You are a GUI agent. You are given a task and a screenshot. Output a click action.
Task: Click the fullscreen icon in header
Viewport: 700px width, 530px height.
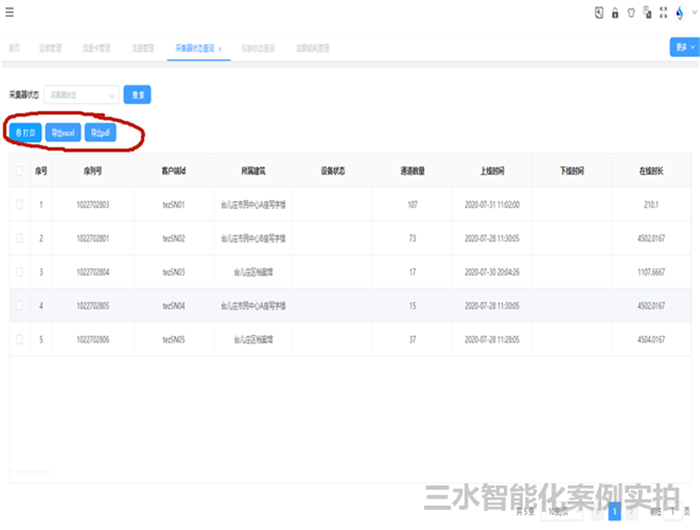click(x=663, y=13)
